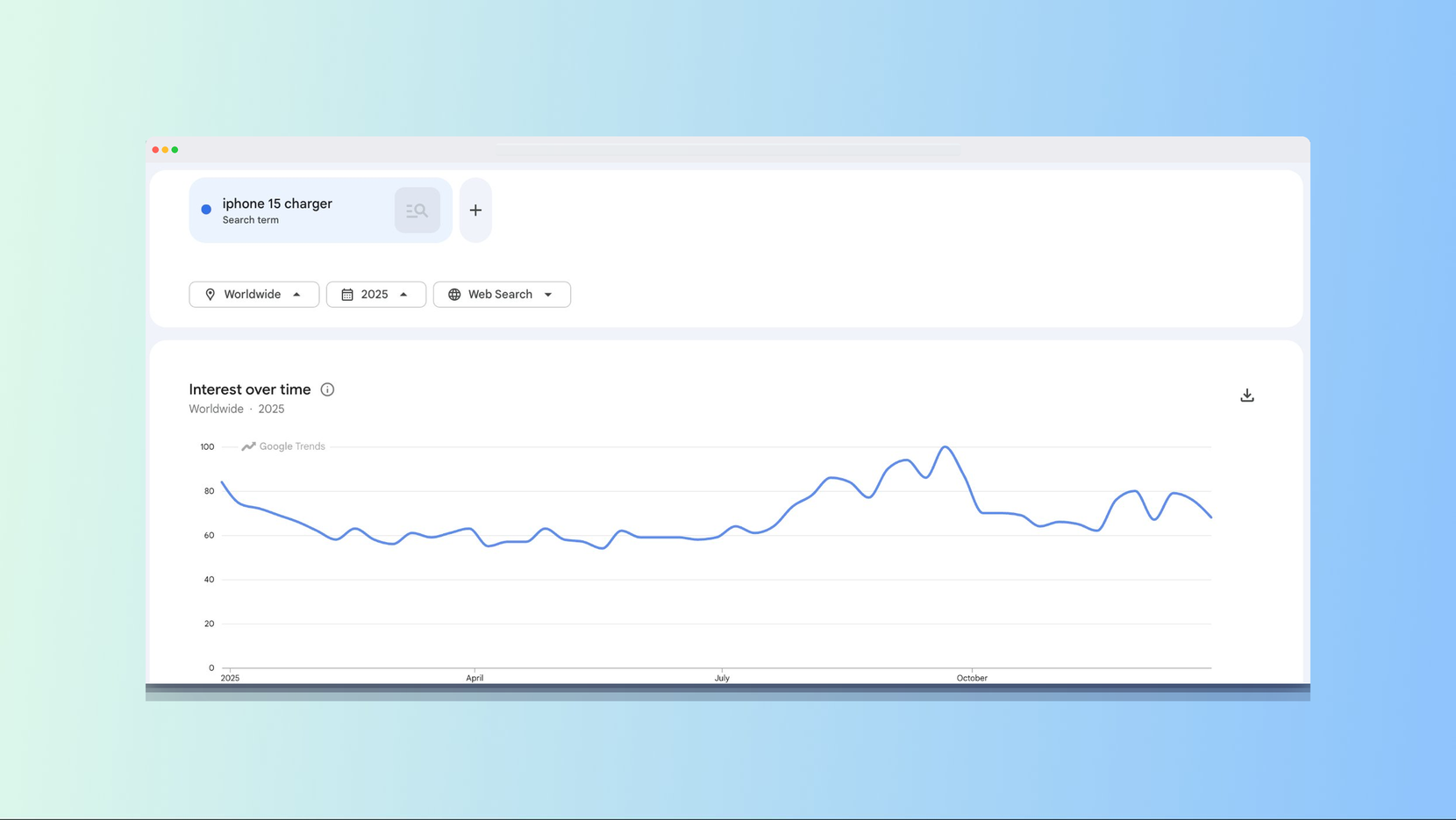
Task: Open the info tooltip beside Interest over time
Action: click(327, 389)
